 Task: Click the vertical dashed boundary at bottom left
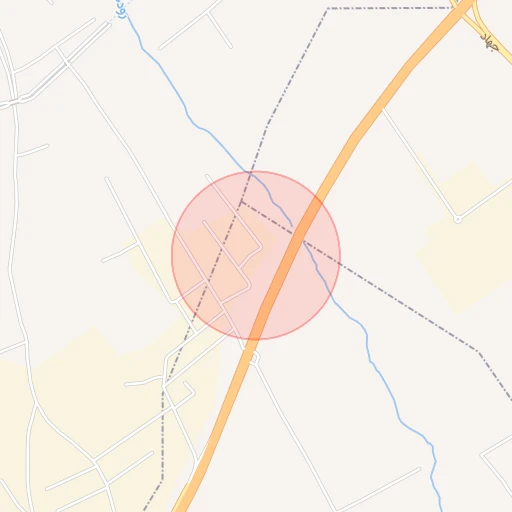click(163, 433)
